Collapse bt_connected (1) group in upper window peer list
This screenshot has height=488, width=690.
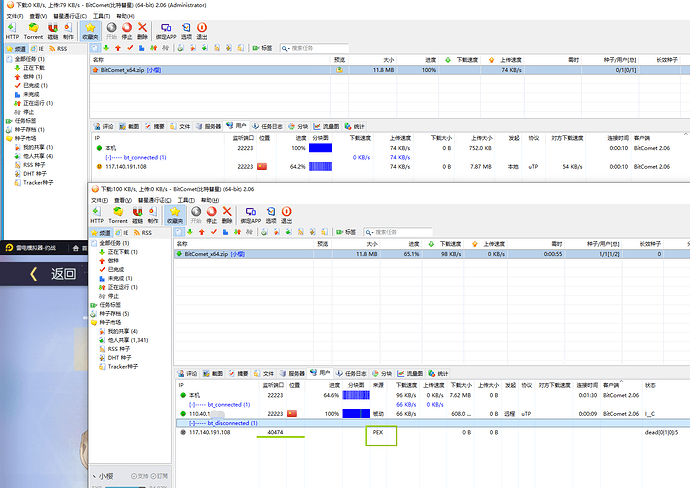(x=108, y=158)
